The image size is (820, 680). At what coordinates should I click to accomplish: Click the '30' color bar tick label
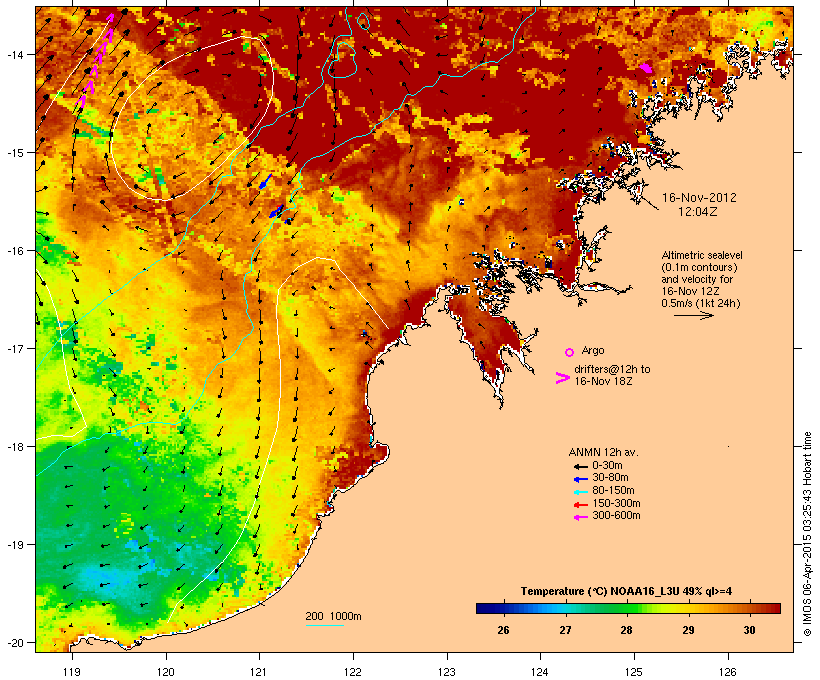749,630
